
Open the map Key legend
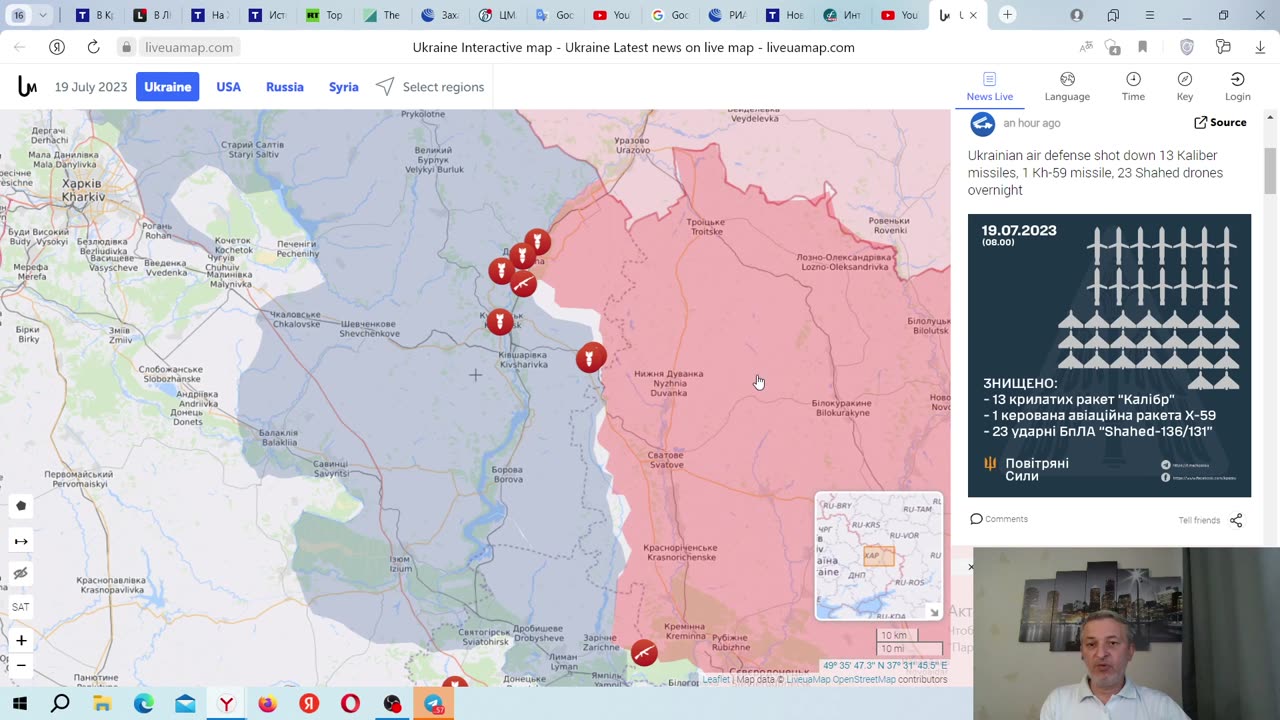click(x=1185, y=87)
